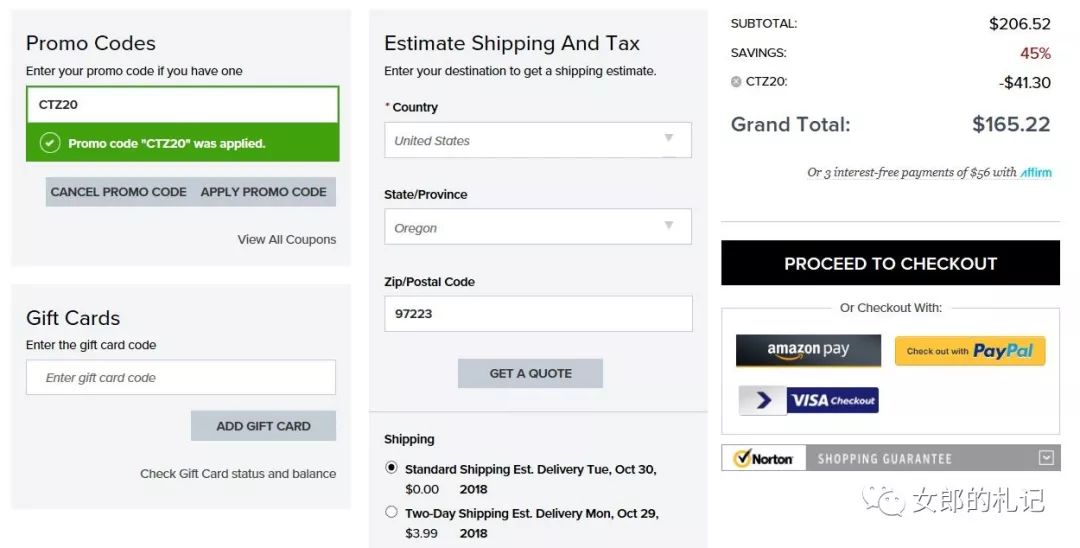Click Apply Promo Code button
This screenshot has width=1080, height=548.
click(264, 192)
